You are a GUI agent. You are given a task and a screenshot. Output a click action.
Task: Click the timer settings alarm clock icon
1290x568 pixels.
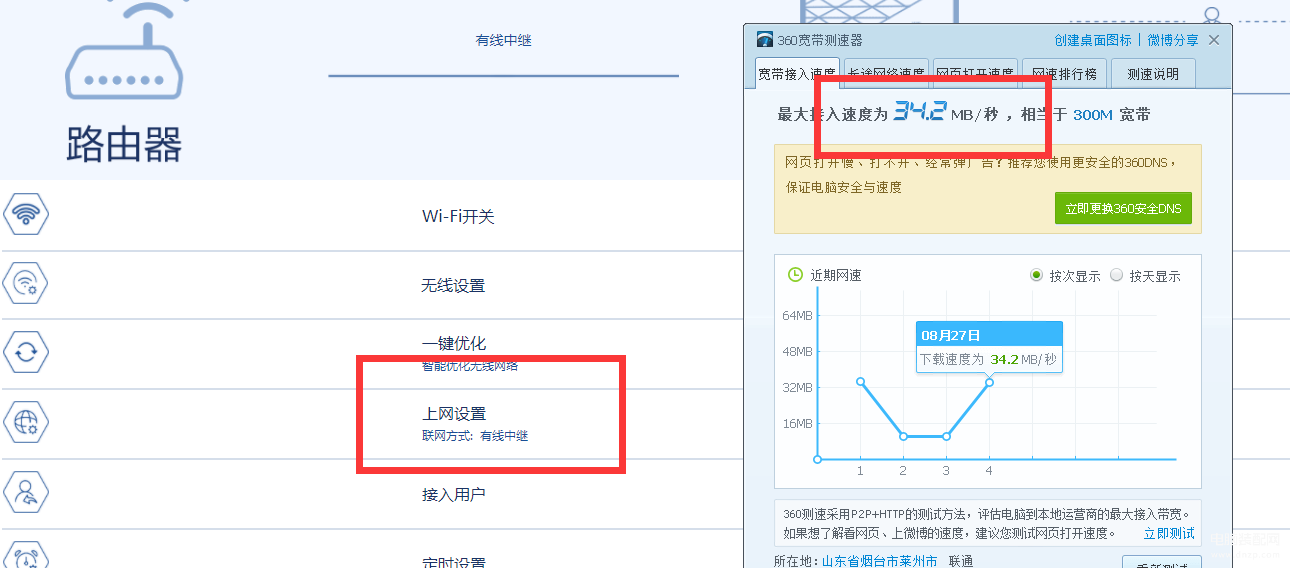[x=26, y=555]
